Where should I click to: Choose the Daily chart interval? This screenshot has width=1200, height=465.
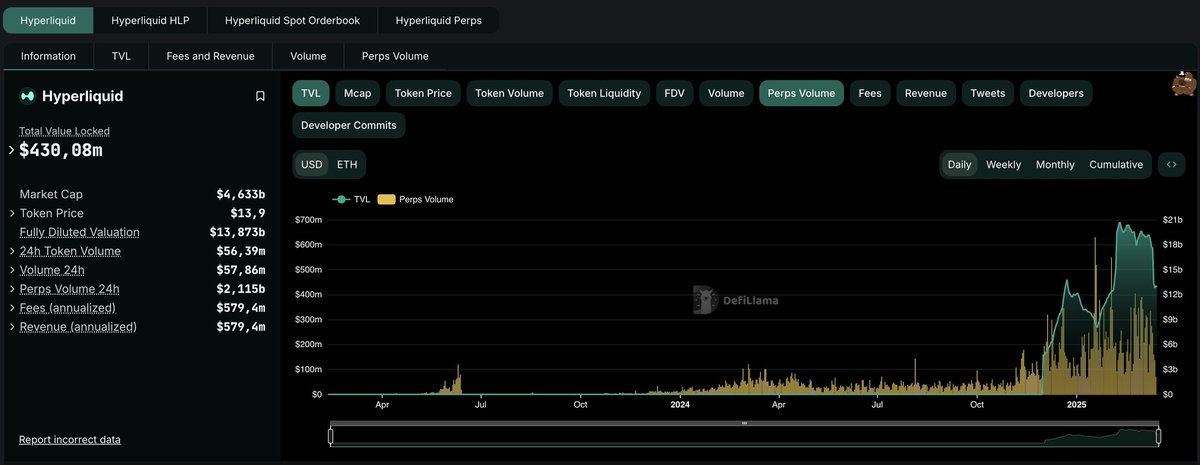[x=959, y=164]
